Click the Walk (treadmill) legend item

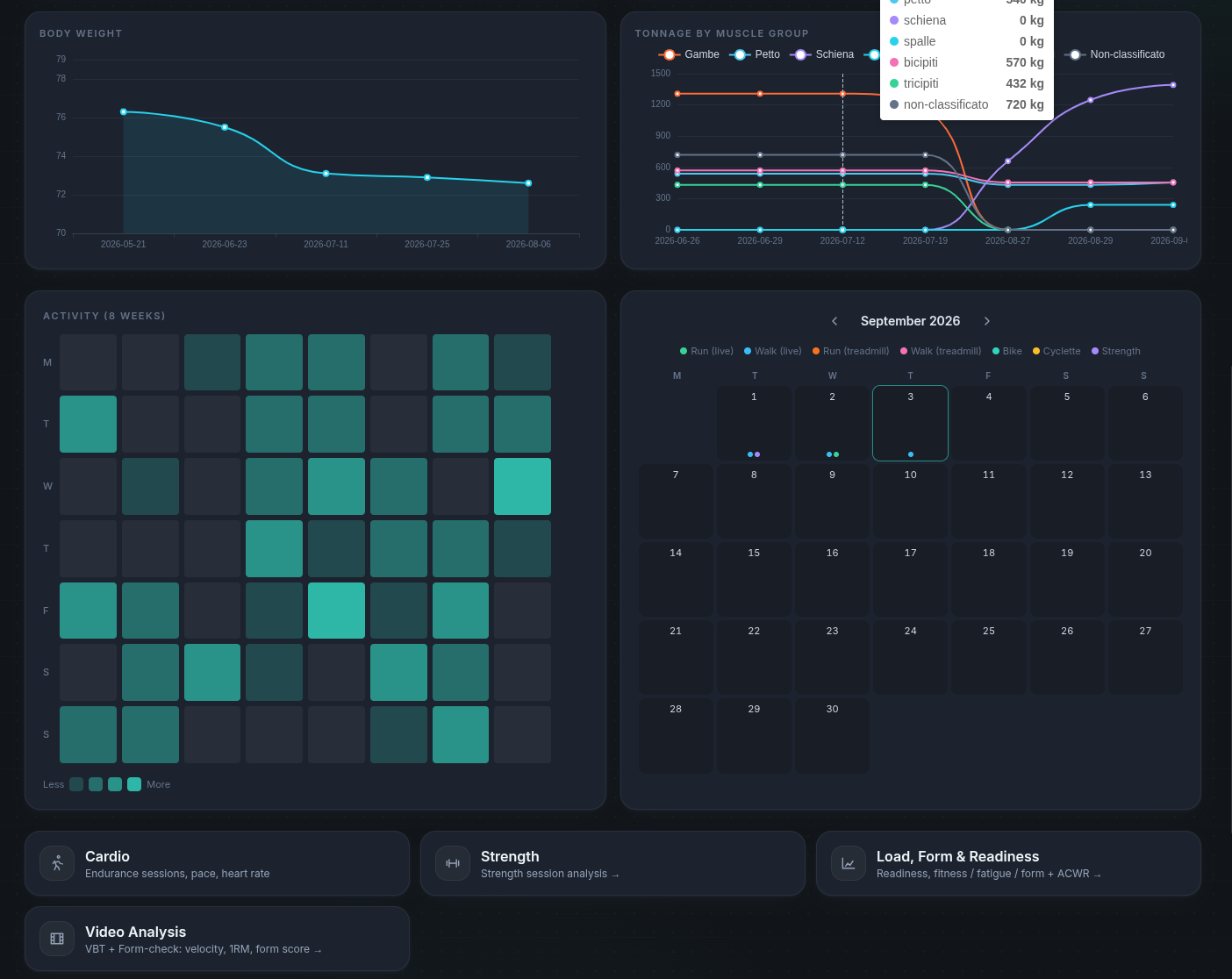pyautogui.click(x=941, y=351)
